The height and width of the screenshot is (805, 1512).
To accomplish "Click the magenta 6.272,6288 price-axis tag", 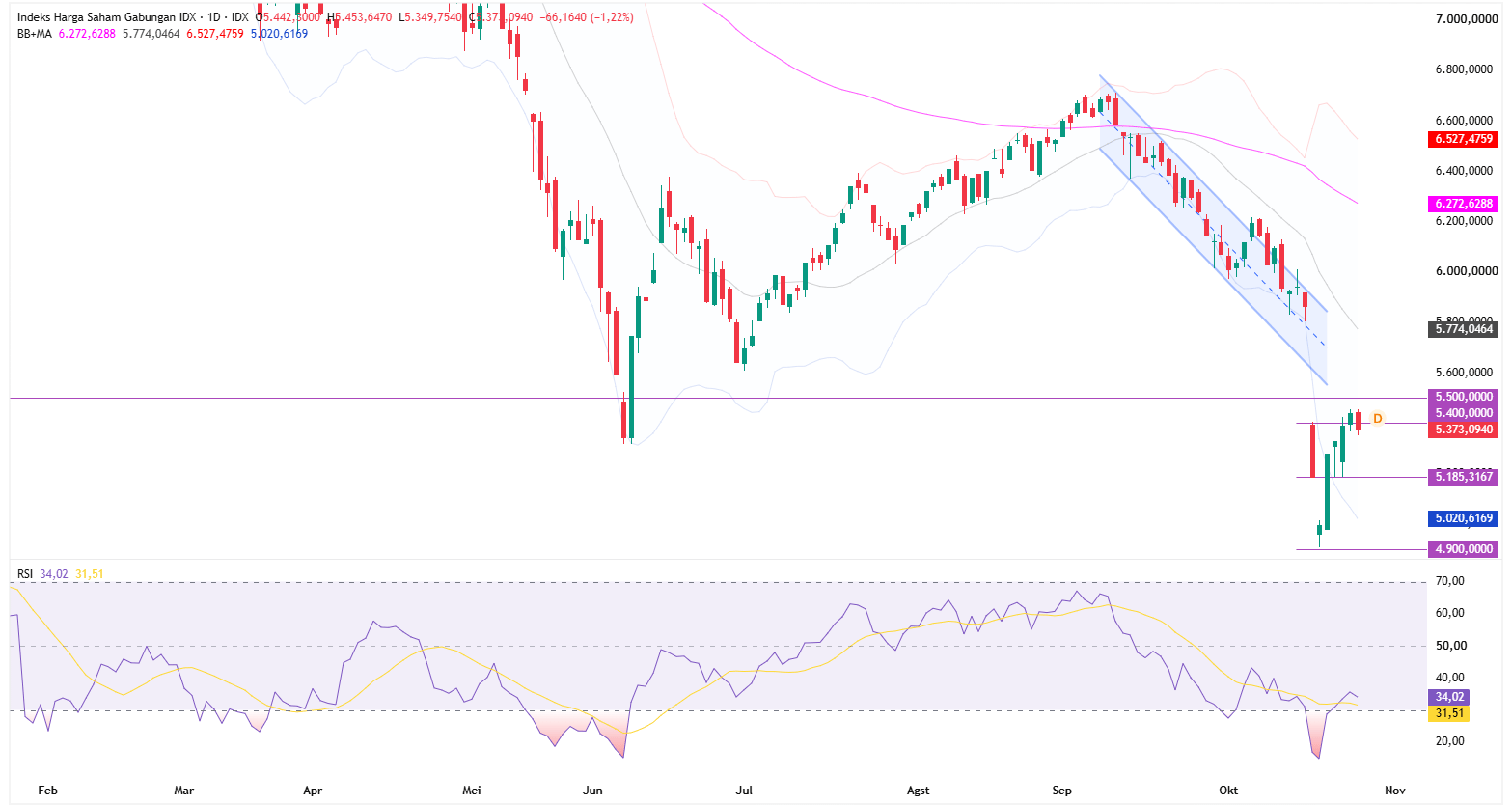I will click(1464, 204).
